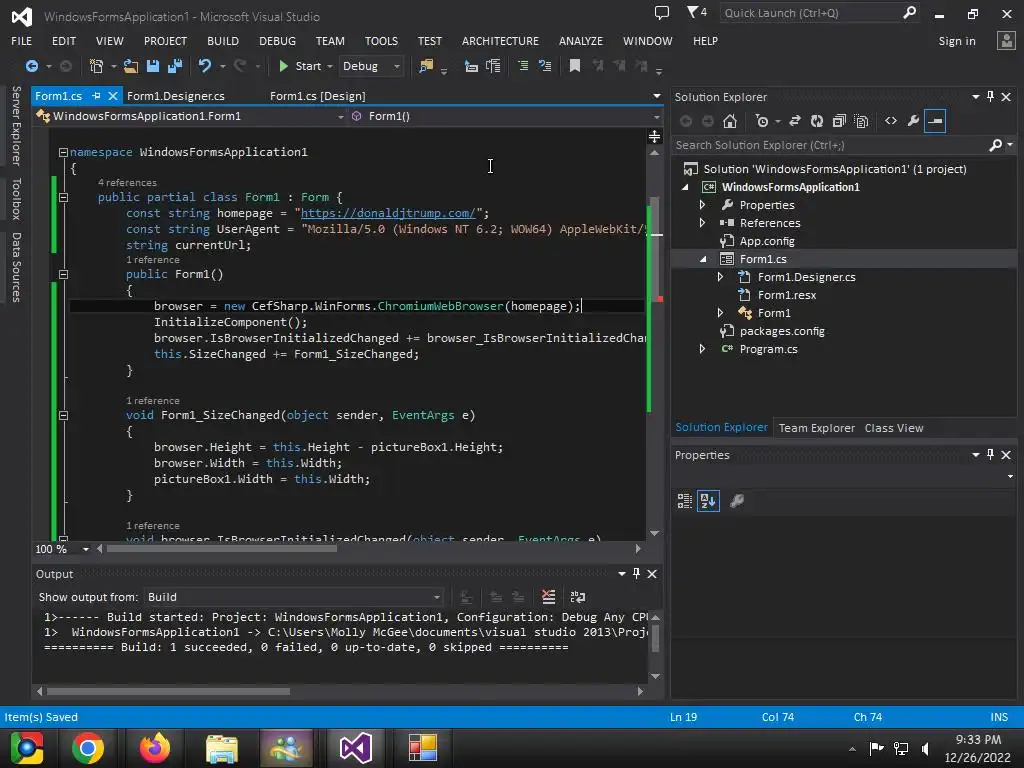The height and width of the screenshot is (768, 1024).
Task: Click the split editor handle above scrollbar
Action: pos(654,136)
